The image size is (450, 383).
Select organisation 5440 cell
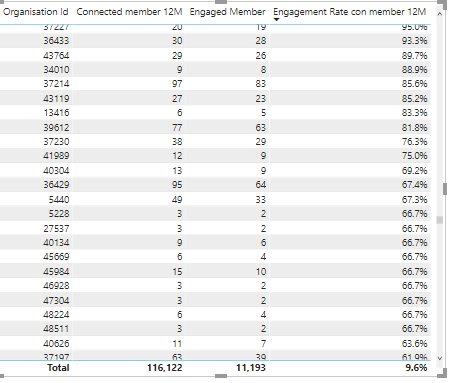point(59,199)
